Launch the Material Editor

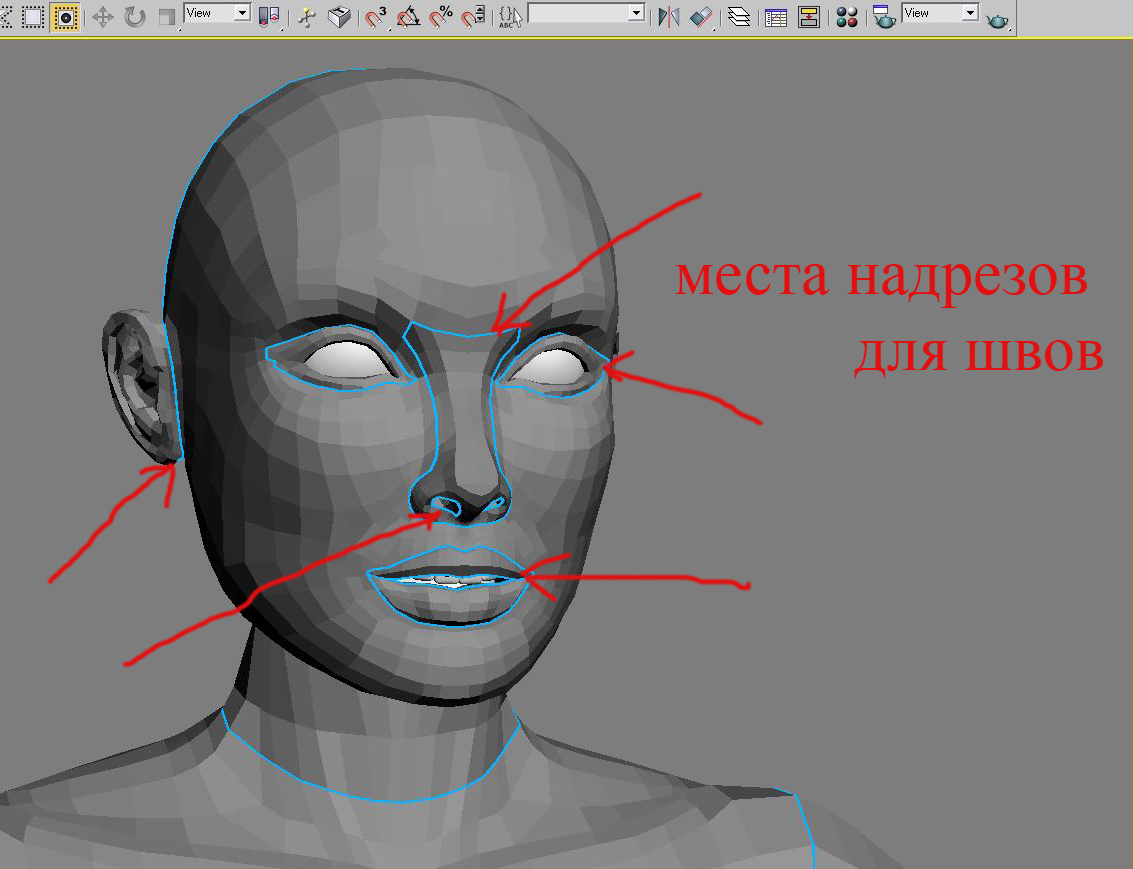pyautogui.click(x=847, y=17)
